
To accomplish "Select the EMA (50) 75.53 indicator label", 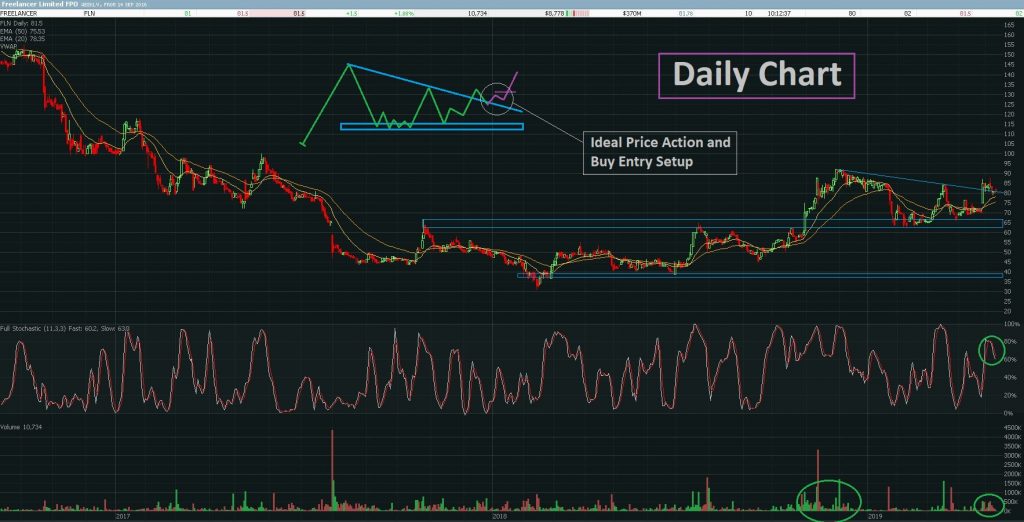I will (x=23, y=31).
